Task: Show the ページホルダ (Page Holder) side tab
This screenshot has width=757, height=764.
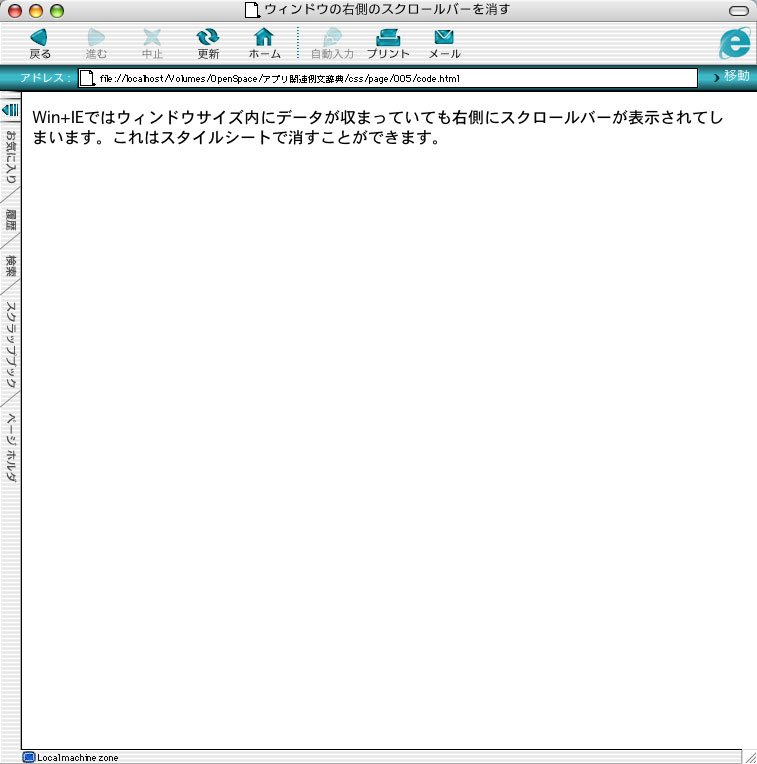Action: [11, 450]
